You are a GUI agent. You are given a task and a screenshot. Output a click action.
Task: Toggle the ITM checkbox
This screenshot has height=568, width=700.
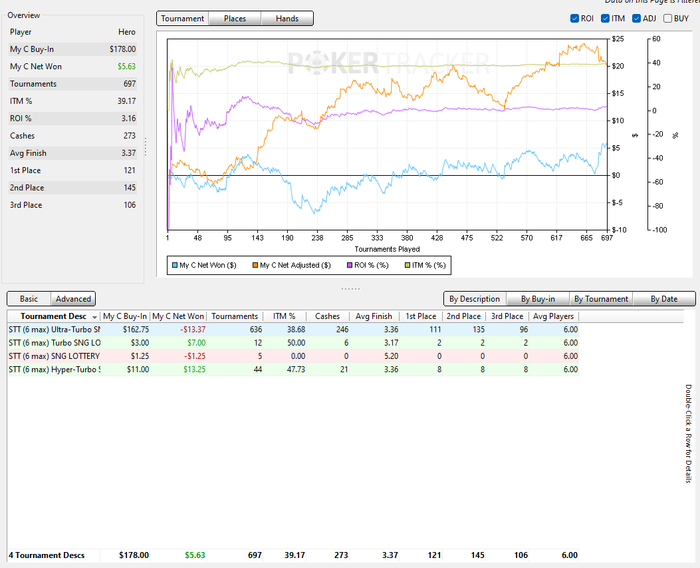click(605, 18)
